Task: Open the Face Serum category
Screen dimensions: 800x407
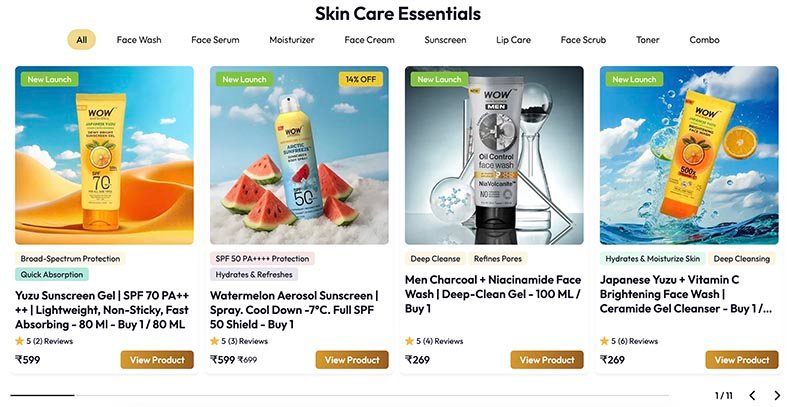Action: [215, 40]
